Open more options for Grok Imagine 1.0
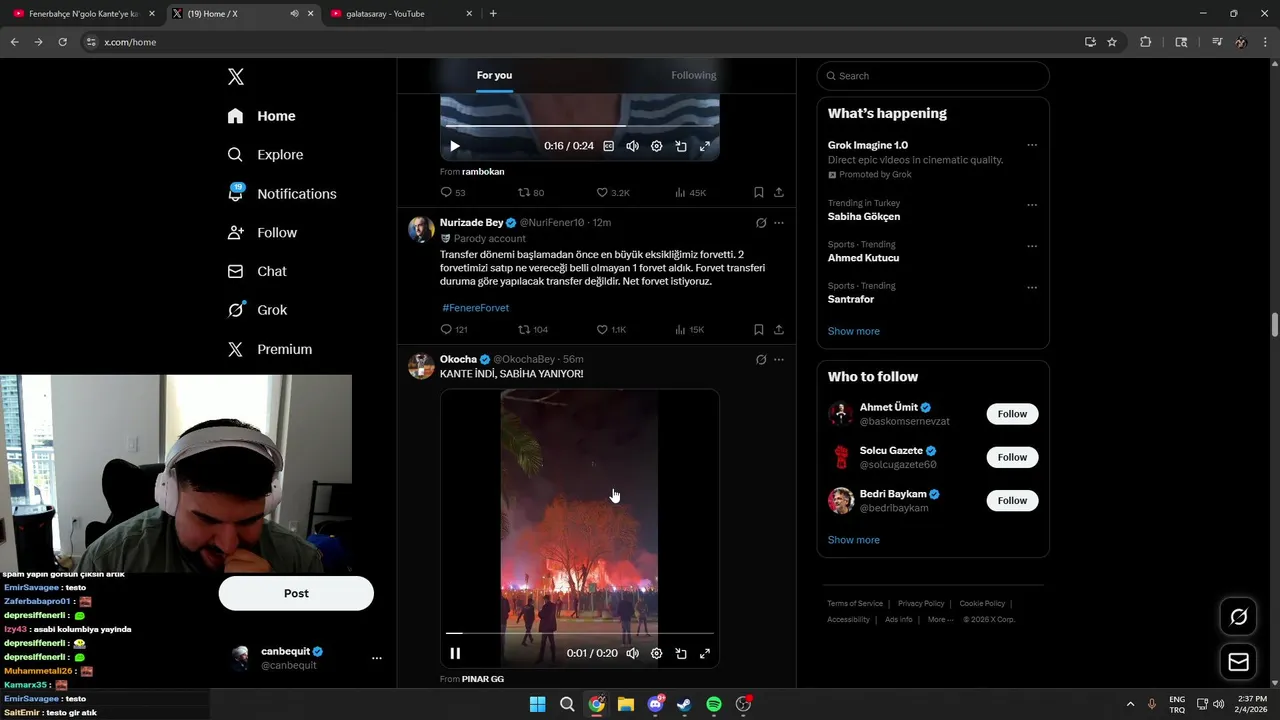 pyautogui.click(x=1032, y=145)
